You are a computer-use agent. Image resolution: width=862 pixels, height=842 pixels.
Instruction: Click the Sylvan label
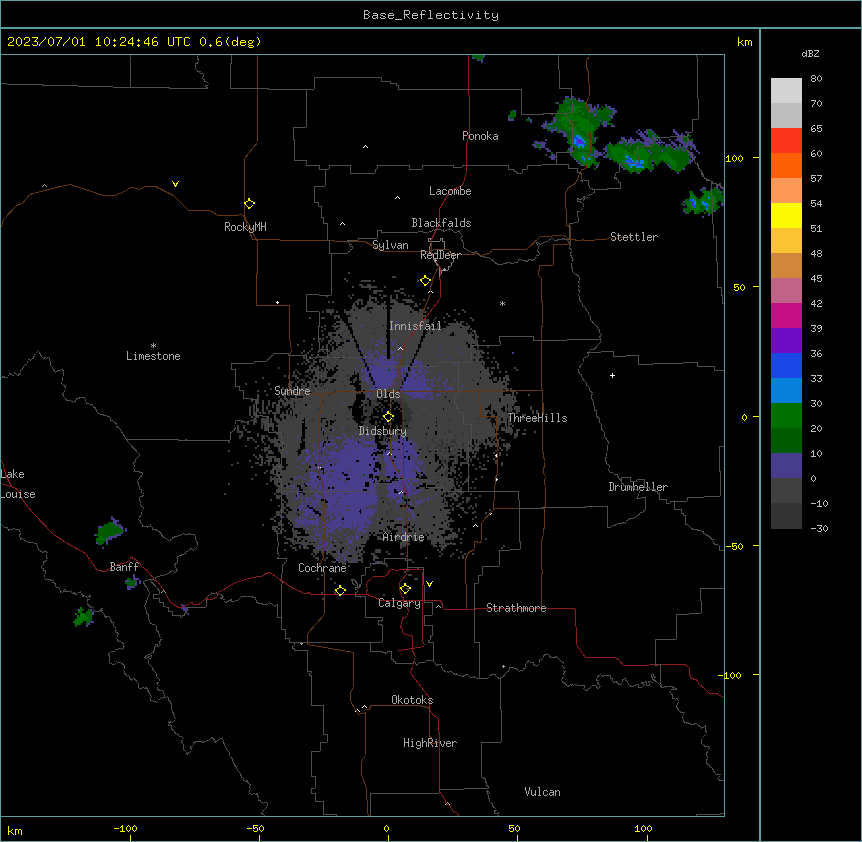390,245
